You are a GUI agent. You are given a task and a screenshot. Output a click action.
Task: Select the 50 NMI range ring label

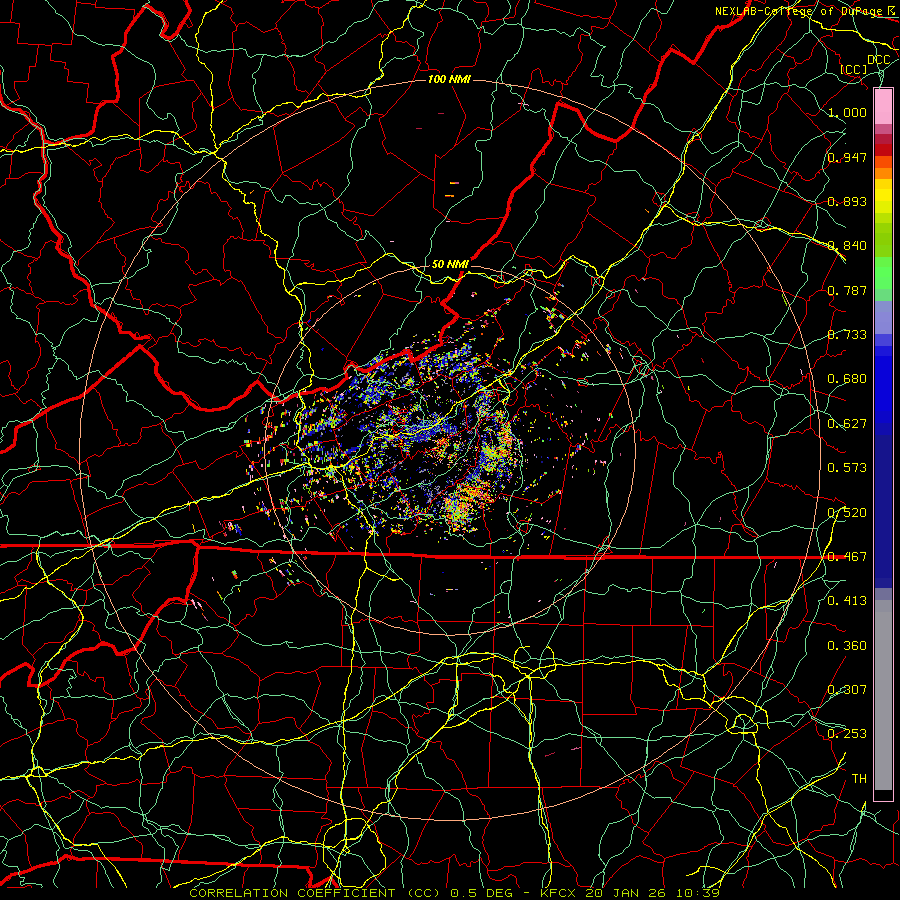(x=450, y=264)
